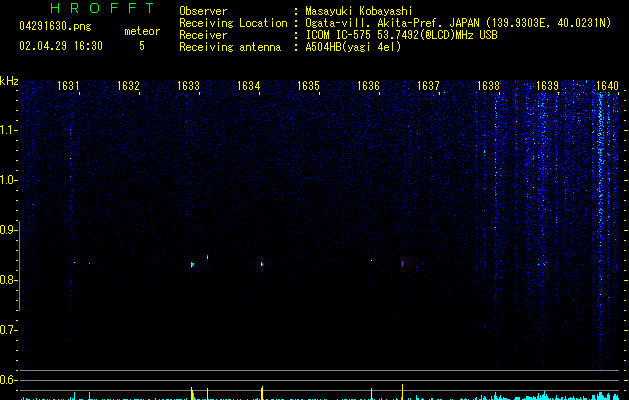
Task: Click the tallest yellow spike in the bottom power graph
Action: (x=402, y=392)
